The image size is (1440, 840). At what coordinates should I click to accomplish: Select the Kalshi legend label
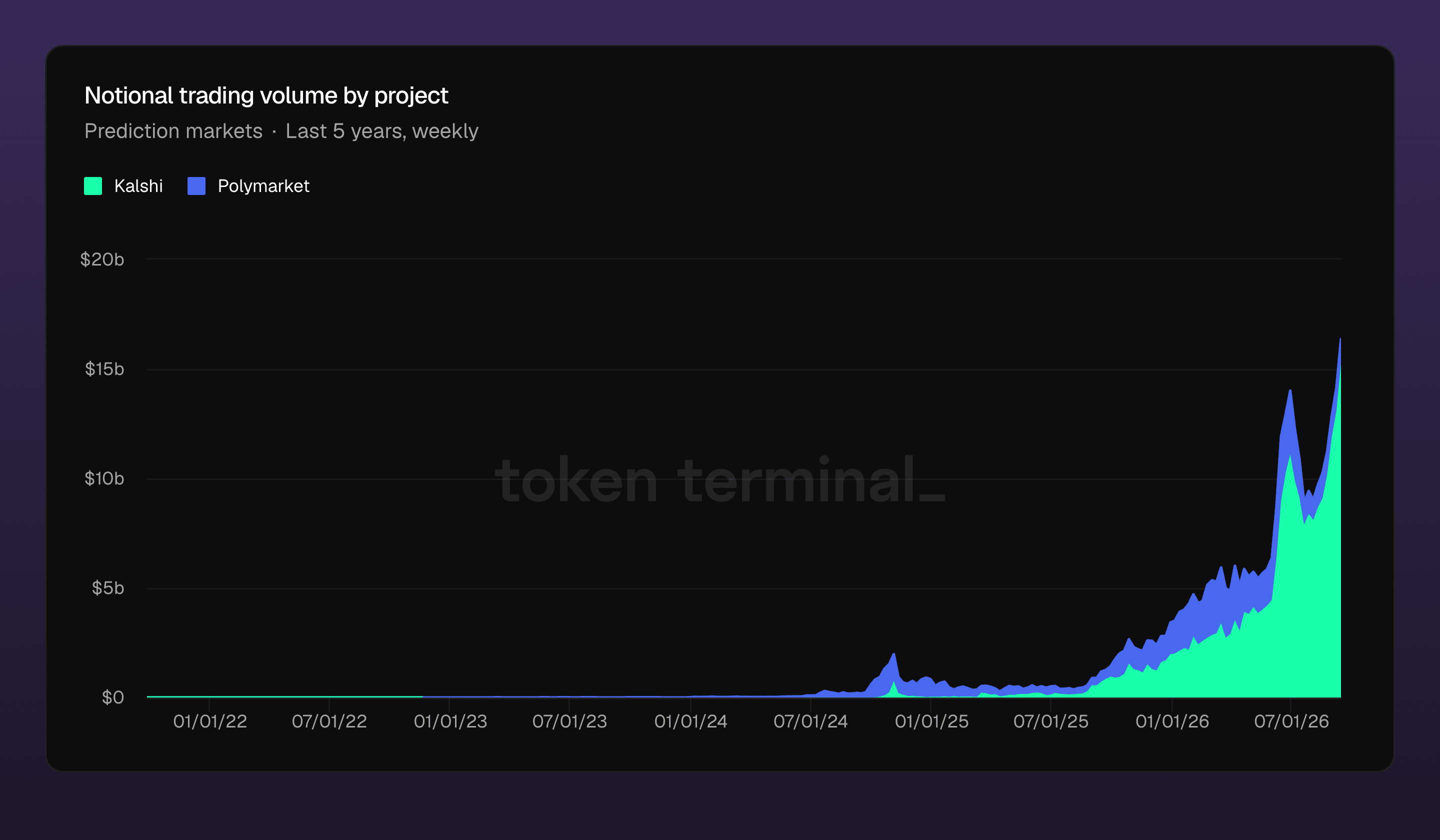click(138, 185)
